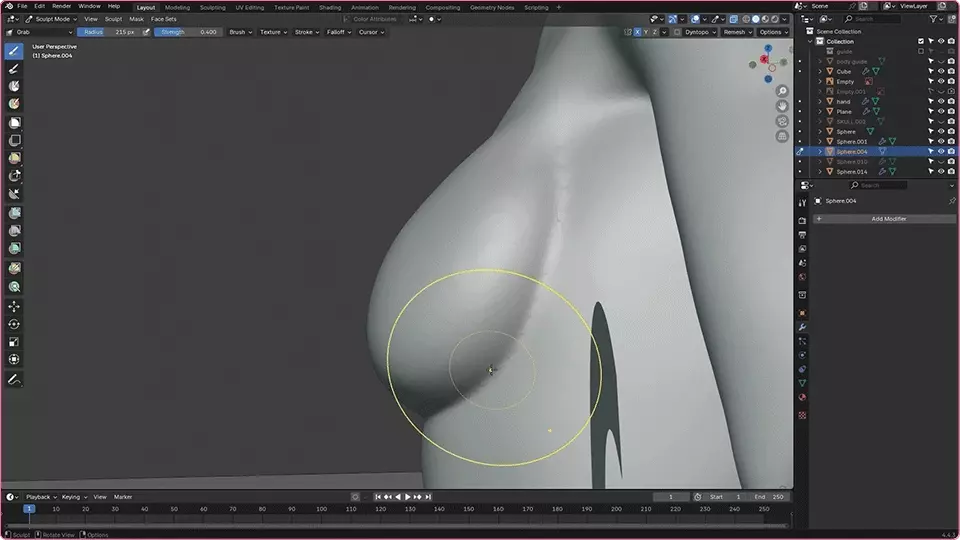Adjust the brush Strength slider
Image resolution: width=960 pixels, height=540 pixels.
pos(188,32)
